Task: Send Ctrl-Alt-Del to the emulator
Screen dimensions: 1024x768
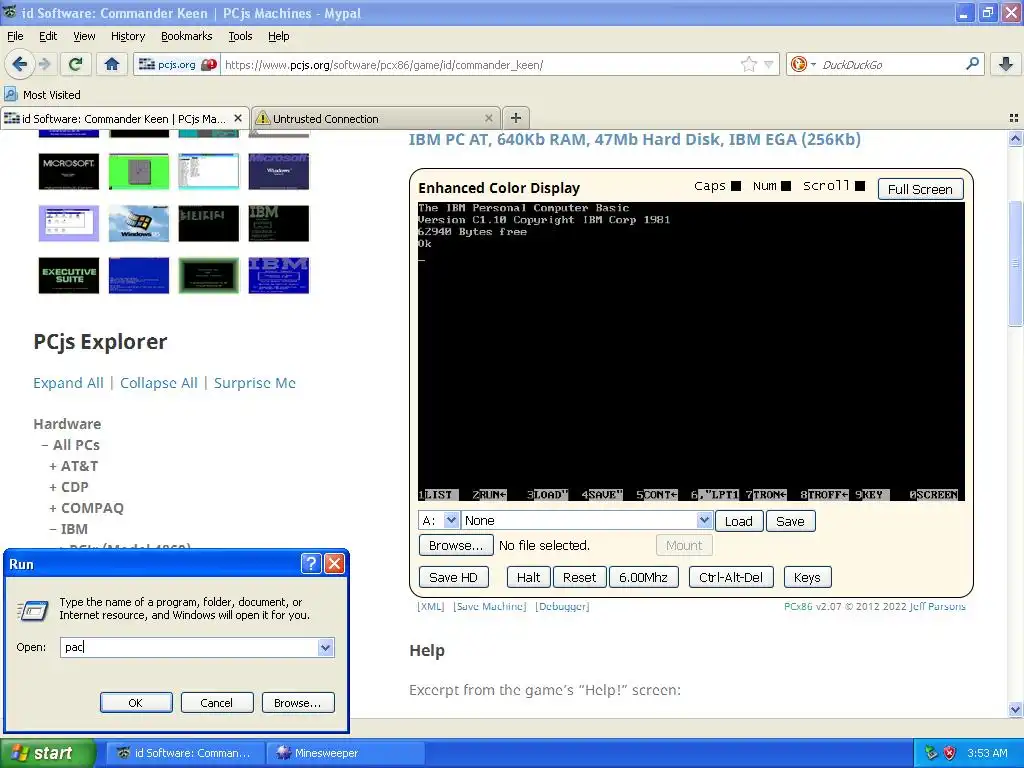Action: [x=731, y=577]
